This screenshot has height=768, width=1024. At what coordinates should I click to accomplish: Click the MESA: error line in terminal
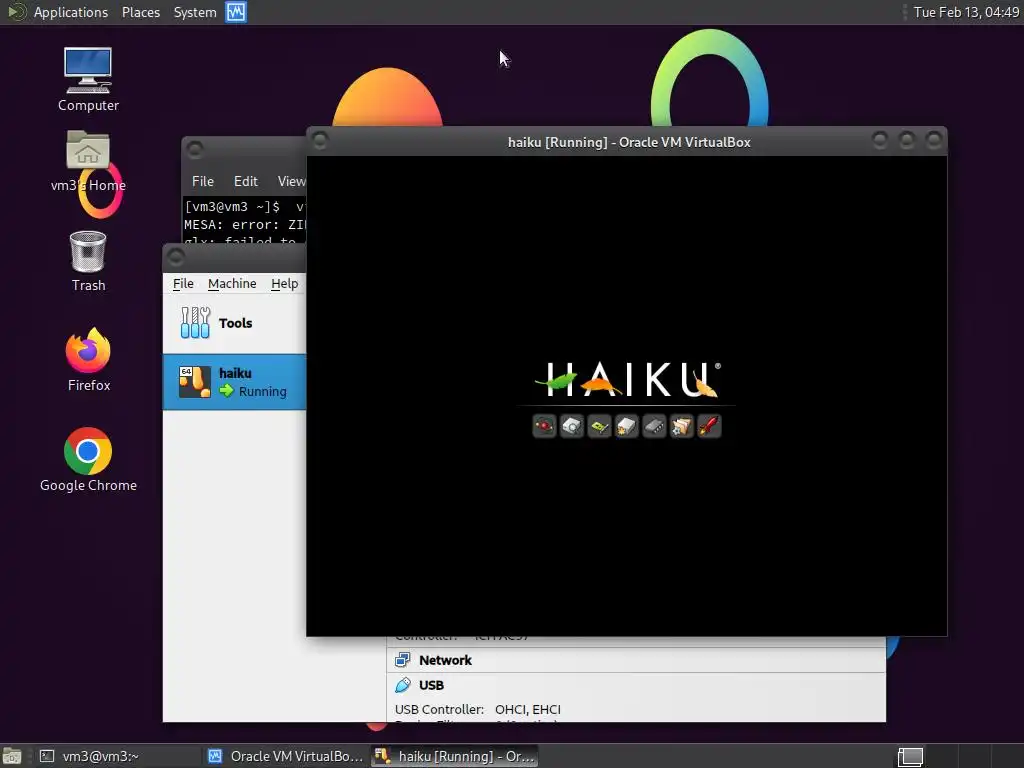(x=245, y=225)
